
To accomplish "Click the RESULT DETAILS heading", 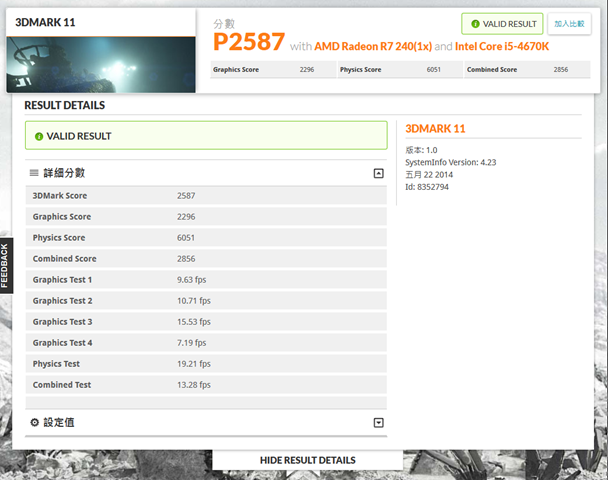I will point(64,105).
